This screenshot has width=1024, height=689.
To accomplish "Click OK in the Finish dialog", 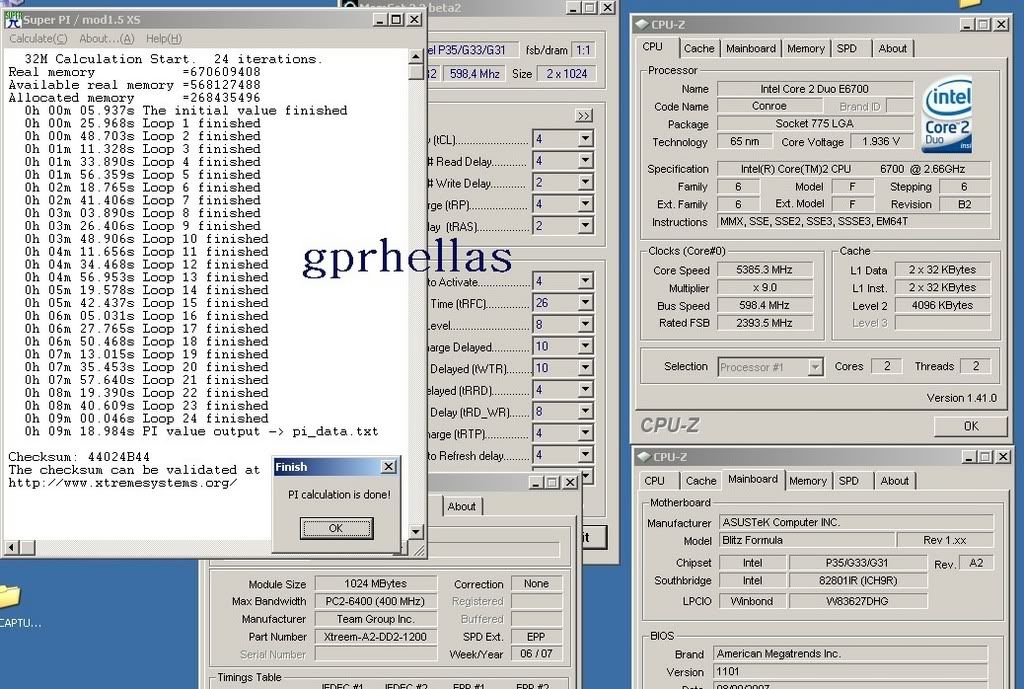I will click(x=336, y=528).
